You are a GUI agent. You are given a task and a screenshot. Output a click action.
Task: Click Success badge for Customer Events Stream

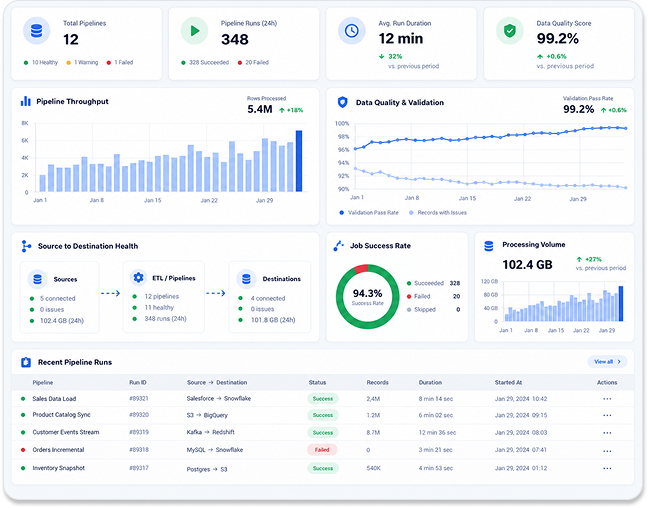[323, 433]
